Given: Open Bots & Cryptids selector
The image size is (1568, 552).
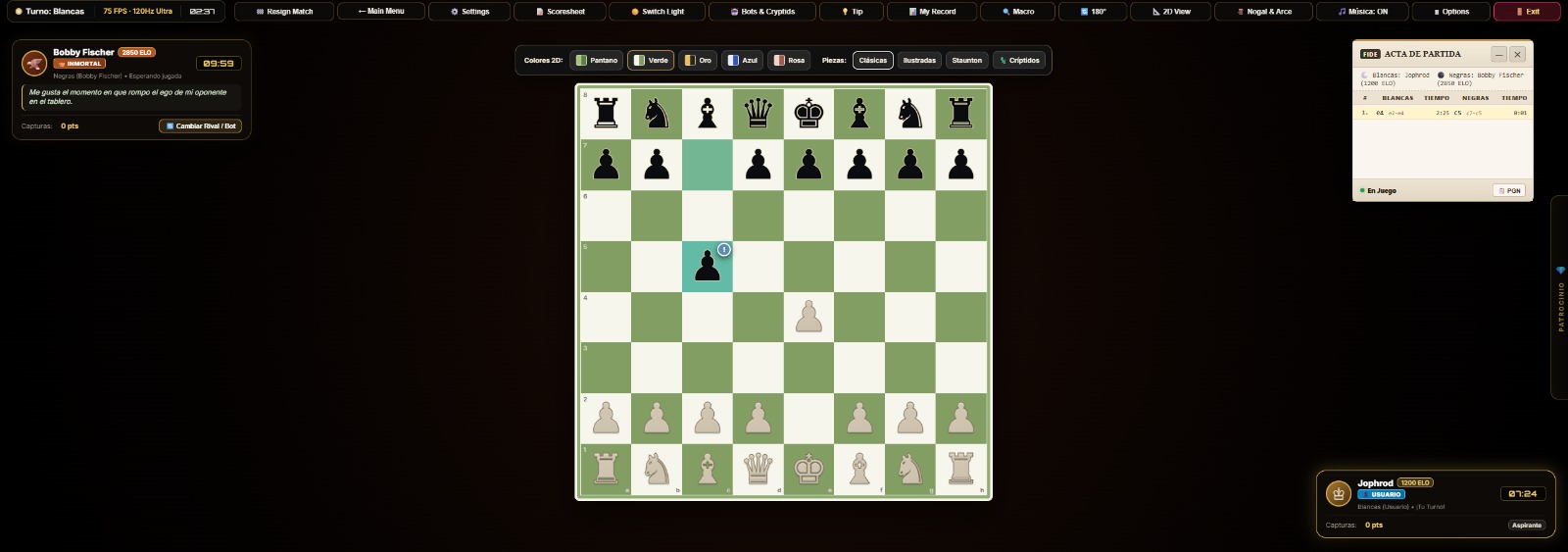Looking at the screenshot, I should tap(762, 12).
